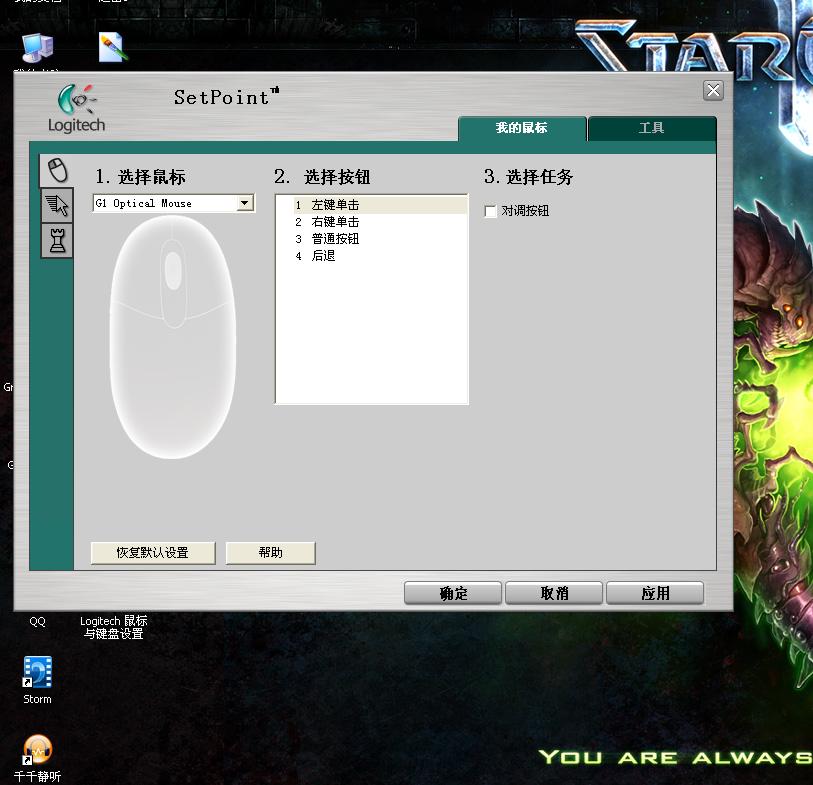Expand the G1 Optical Mouse dropdown arrow
813x785 pixels.
[x=244, y=203]
